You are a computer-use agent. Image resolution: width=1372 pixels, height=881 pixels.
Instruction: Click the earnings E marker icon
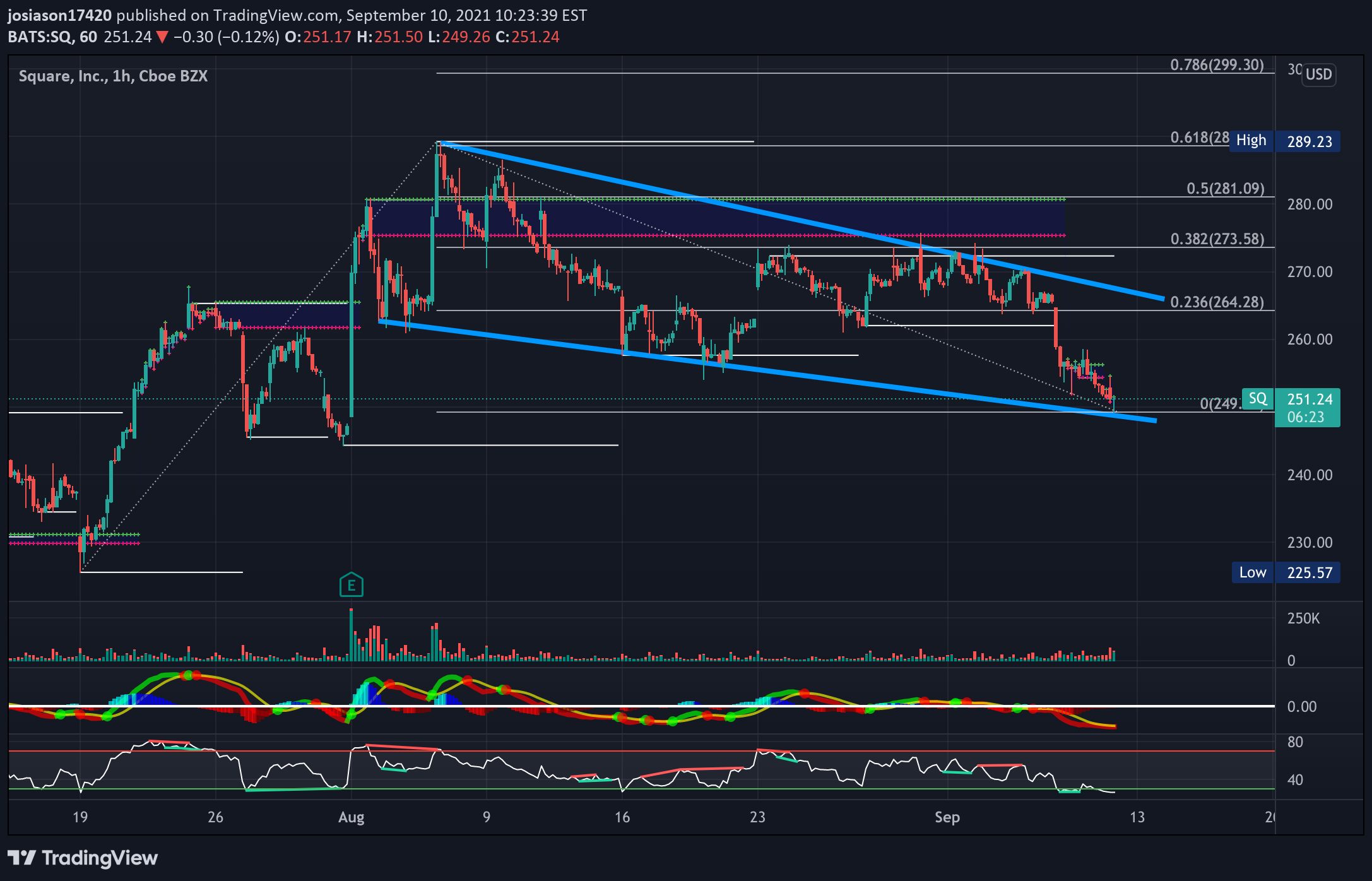pyautogui.click(x=352, y=584)
